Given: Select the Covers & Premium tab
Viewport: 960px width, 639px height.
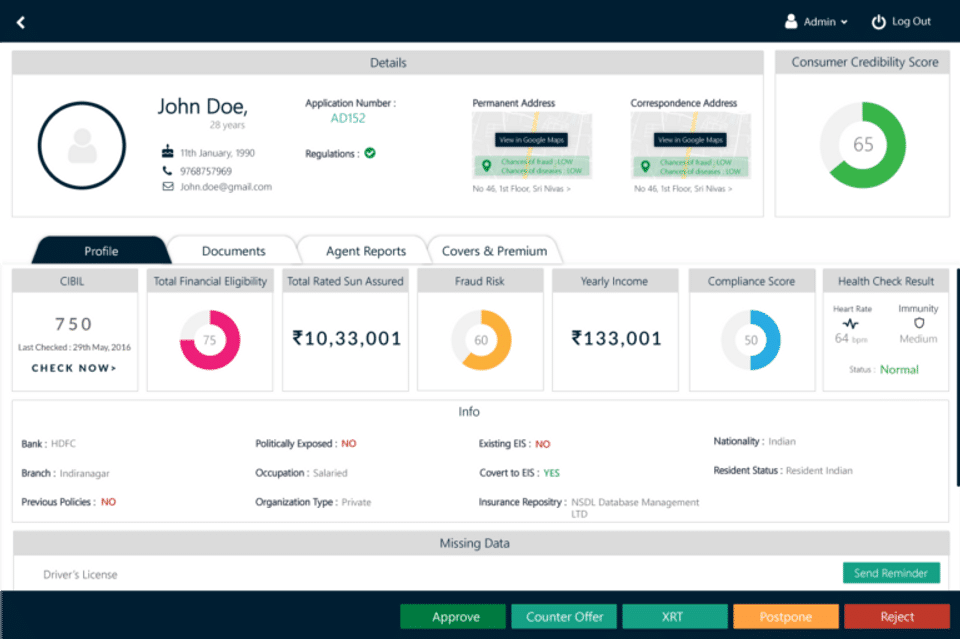Looking at the screenshot, I should coord(494,251).
